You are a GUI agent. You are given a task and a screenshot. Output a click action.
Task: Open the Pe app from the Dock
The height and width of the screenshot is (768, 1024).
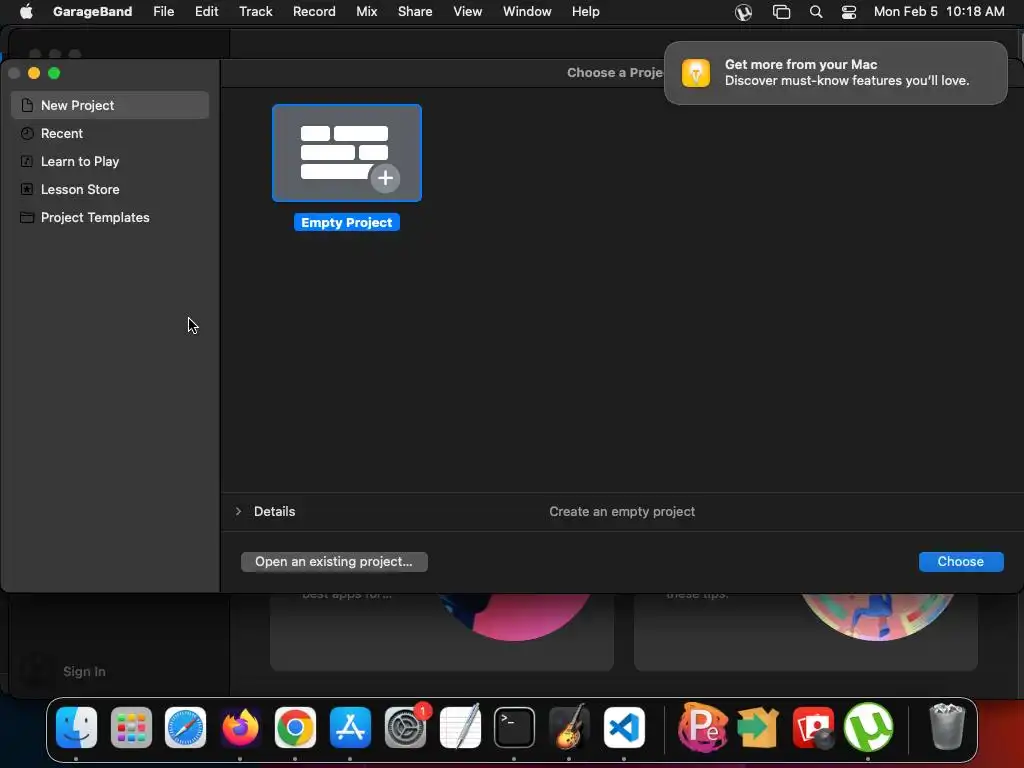703,727
